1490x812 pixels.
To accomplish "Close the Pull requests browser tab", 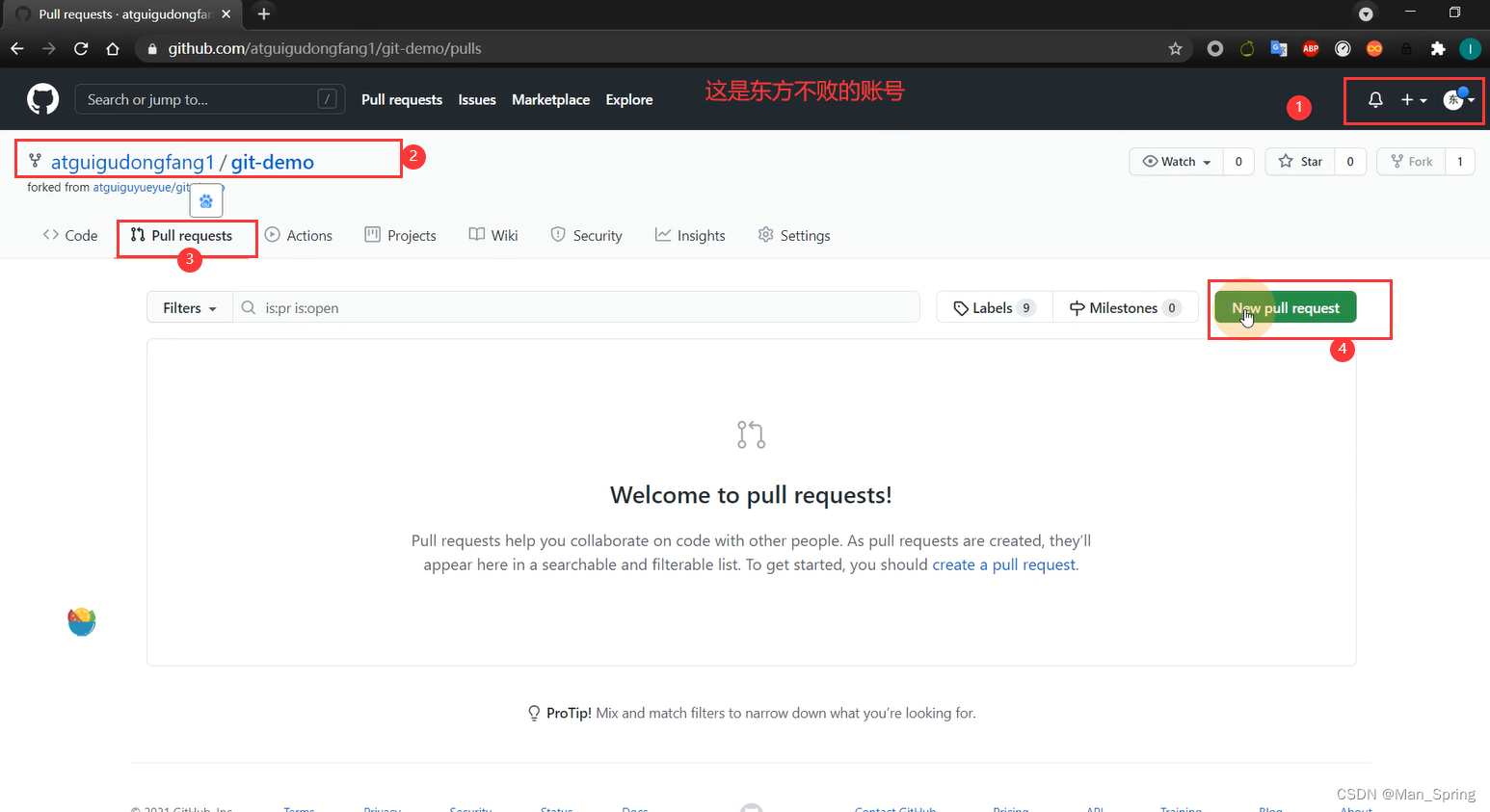I will click(226, 14).
